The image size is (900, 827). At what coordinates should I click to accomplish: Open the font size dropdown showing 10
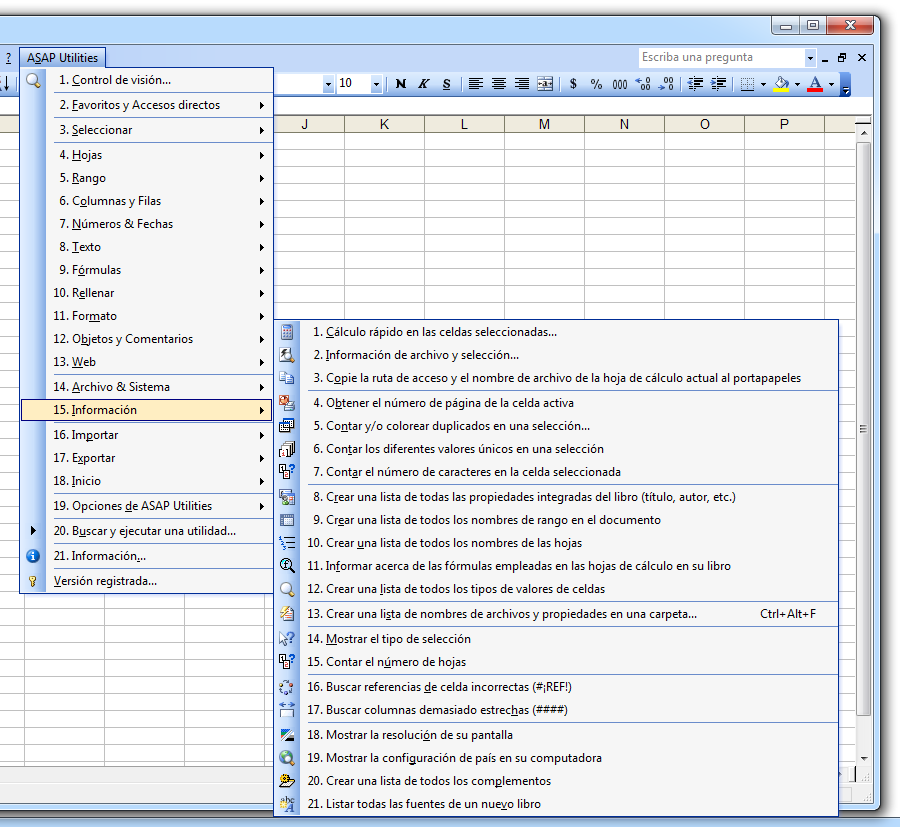[x=375, y=84]
